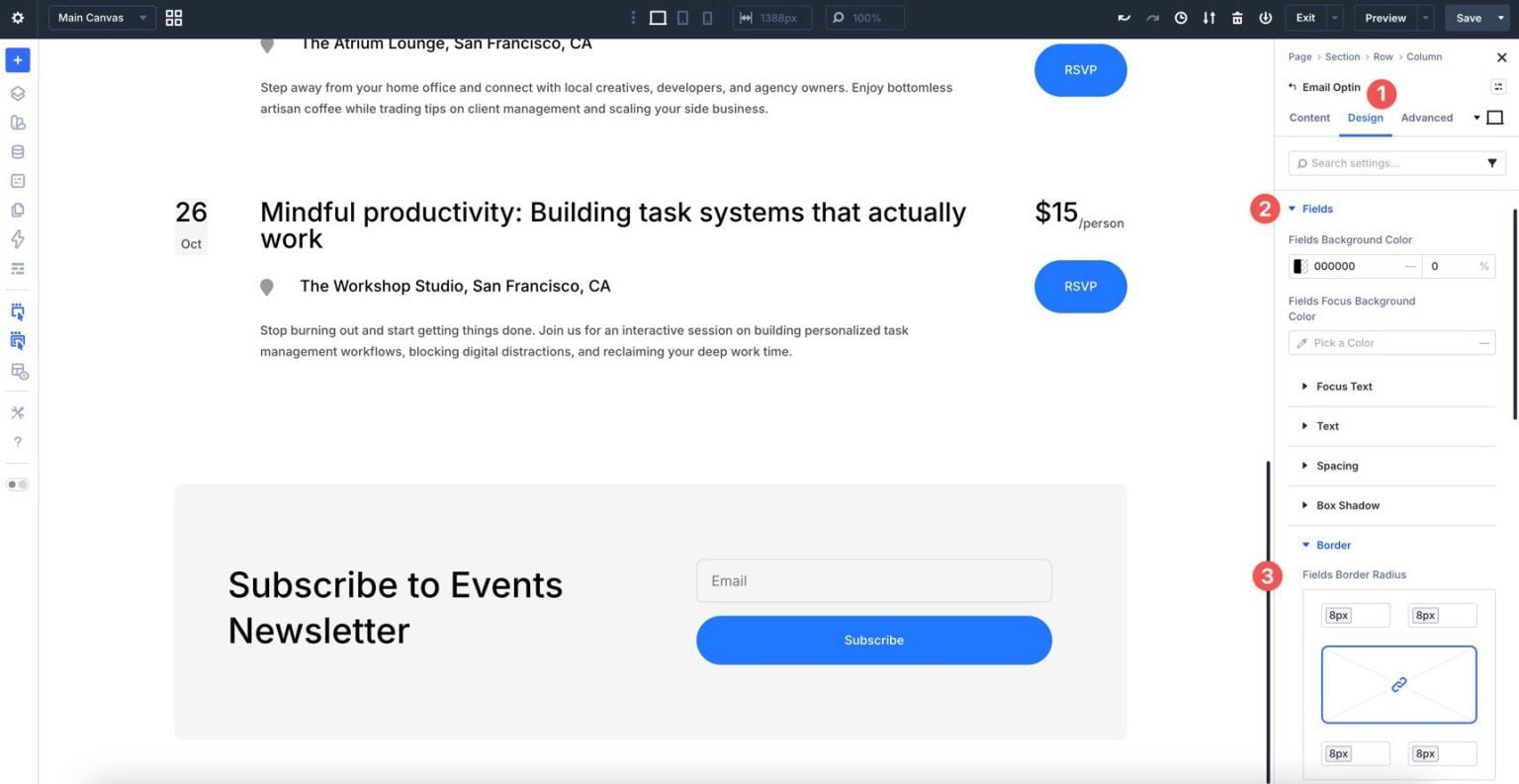Open the arrow next to Preview

pos(1425,18)
